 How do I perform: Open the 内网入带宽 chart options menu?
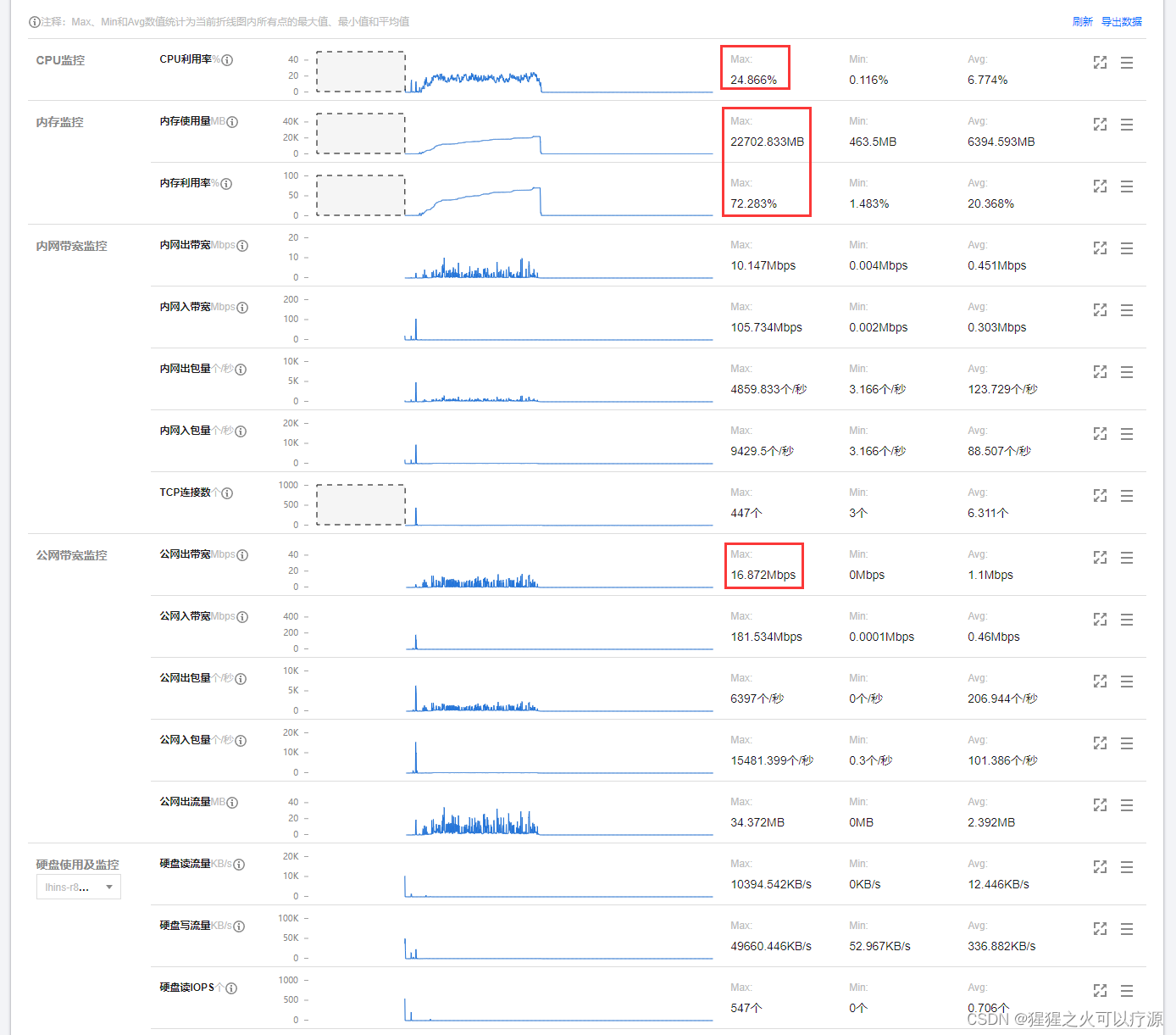click(x=1127, y=310)
